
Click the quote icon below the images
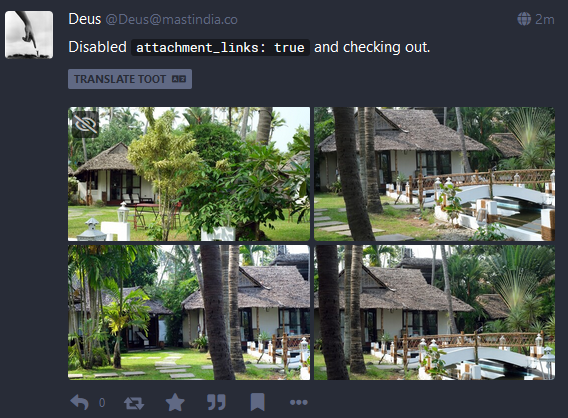[x=216, y=402]
